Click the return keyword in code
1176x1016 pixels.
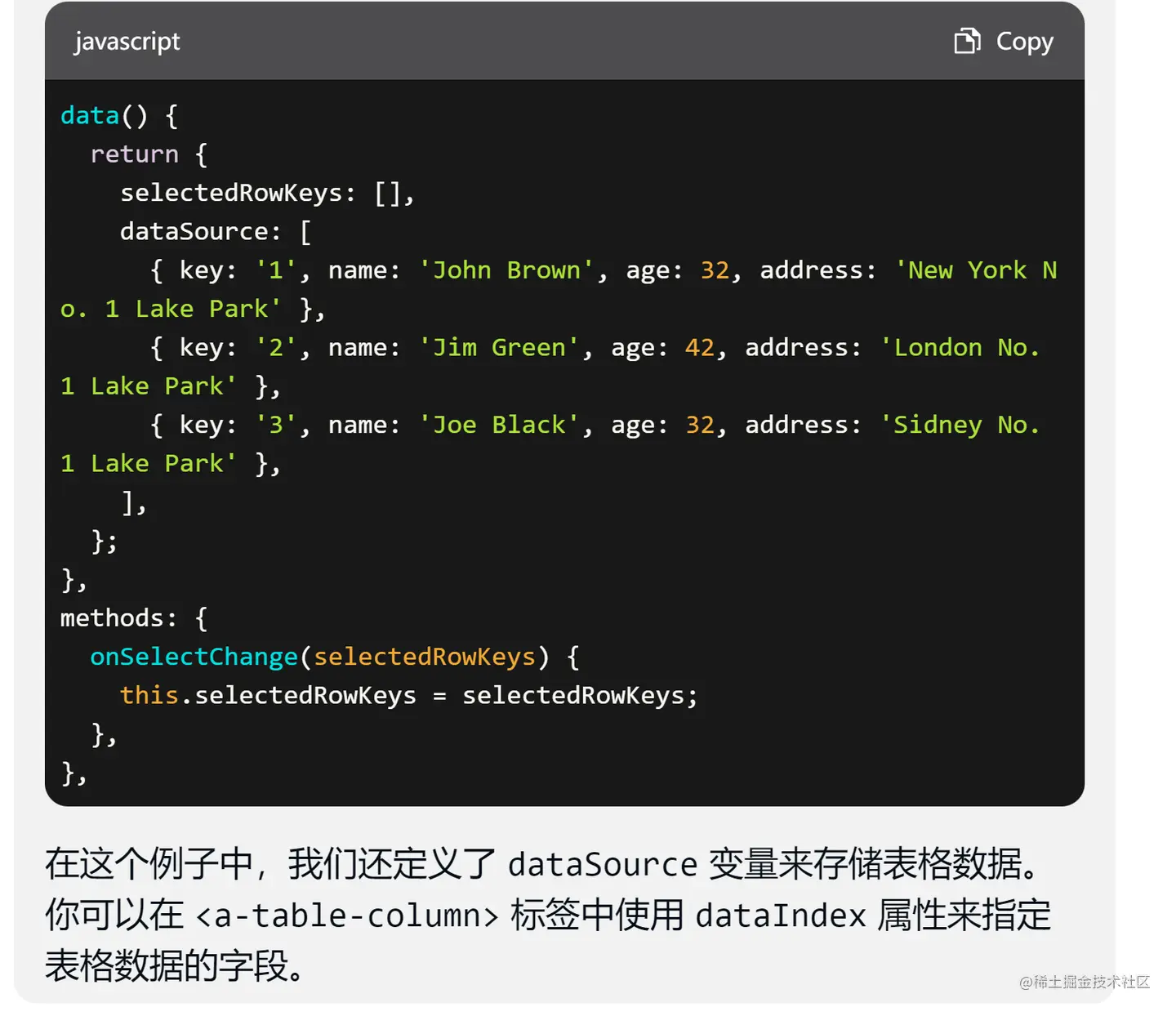point(134,154)
